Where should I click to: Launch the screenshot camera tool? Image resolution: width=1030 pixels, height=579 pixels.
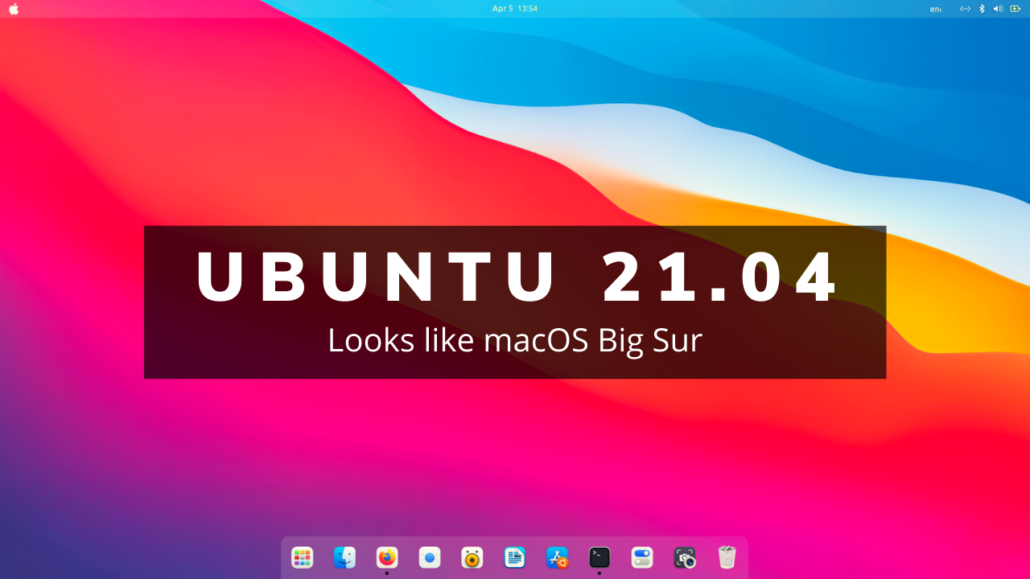[x=684, y=558]
